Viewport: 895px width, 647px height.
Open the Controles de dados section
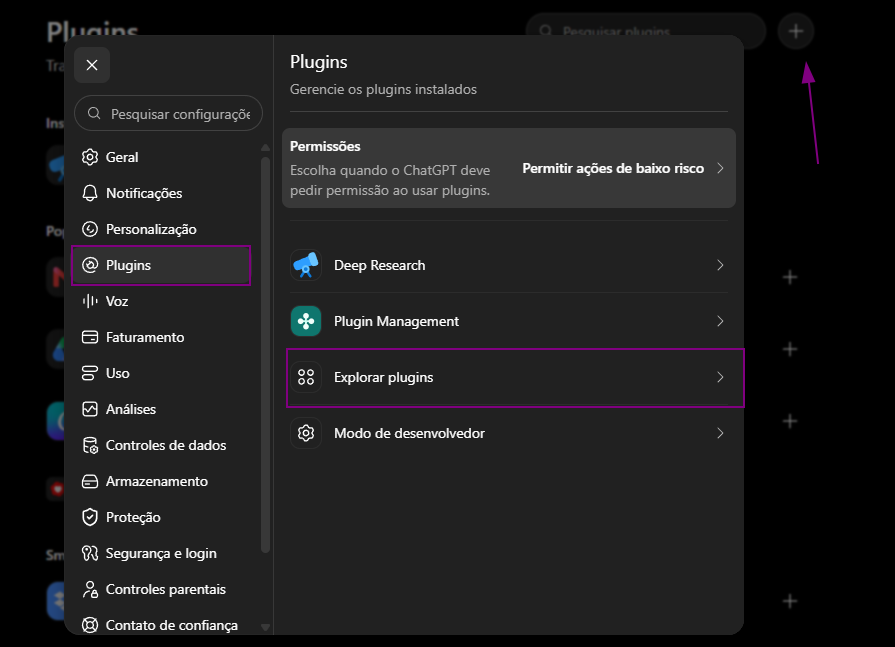click(x=161, y=445)
